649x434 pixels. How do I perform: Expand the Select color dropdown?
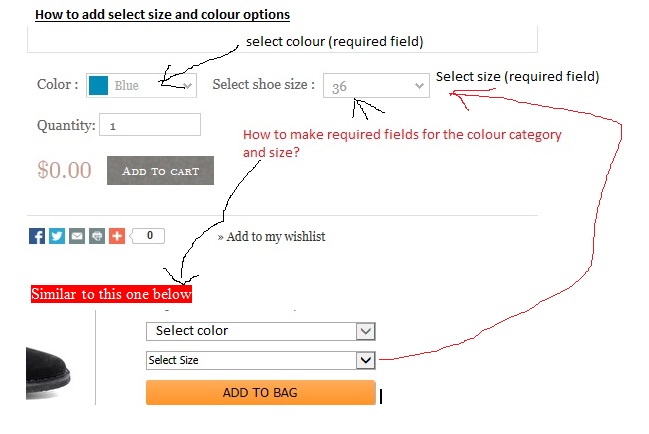pos(260,331)
